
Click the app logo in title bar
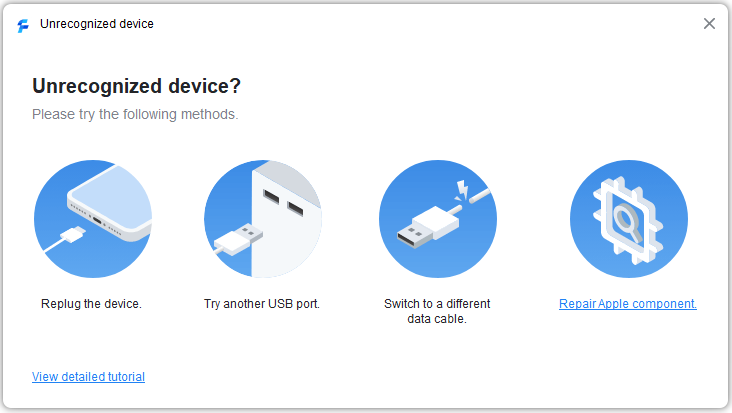tap(23, 25)
